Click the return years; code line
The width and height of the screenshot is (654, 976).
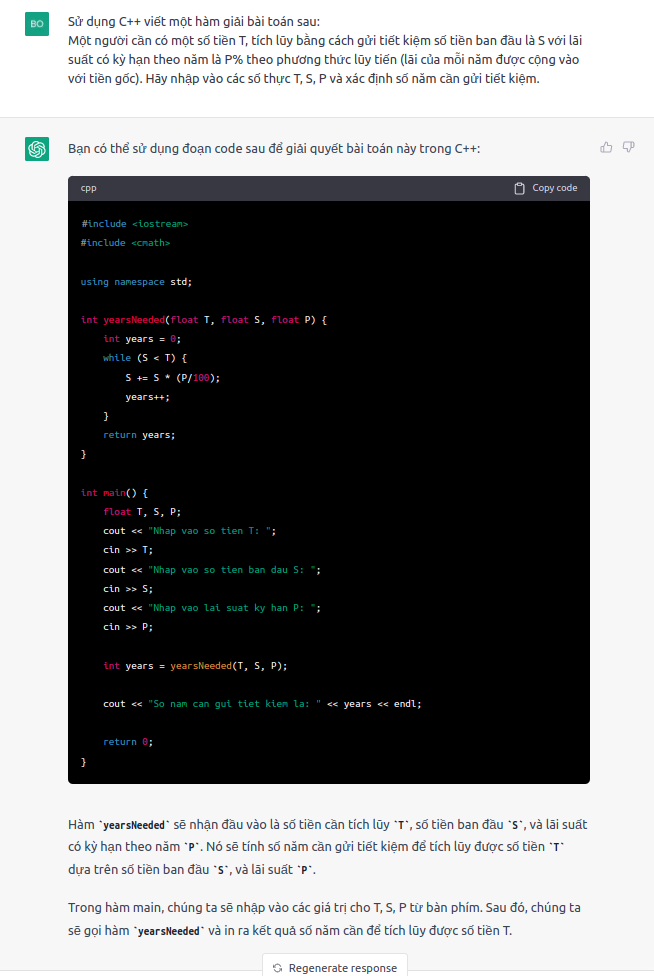138,435
